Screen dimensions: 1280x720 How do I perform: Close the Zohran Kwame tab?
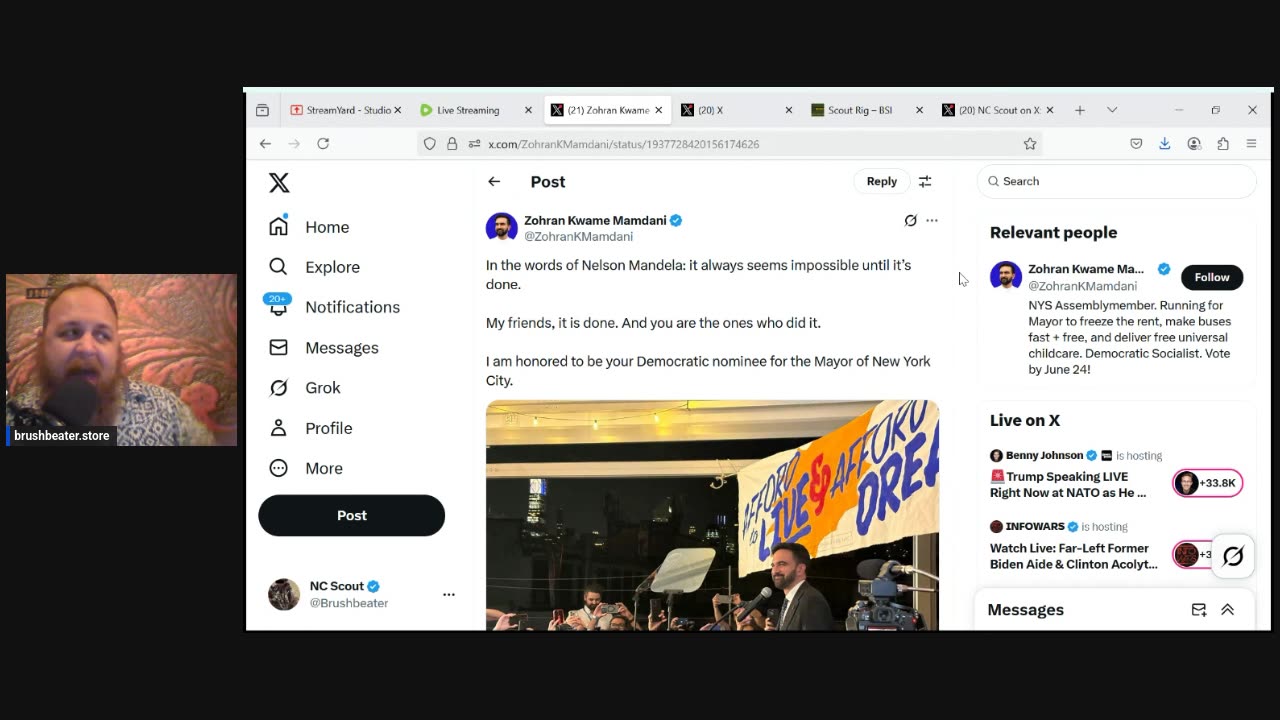click(x=658, y=110)
